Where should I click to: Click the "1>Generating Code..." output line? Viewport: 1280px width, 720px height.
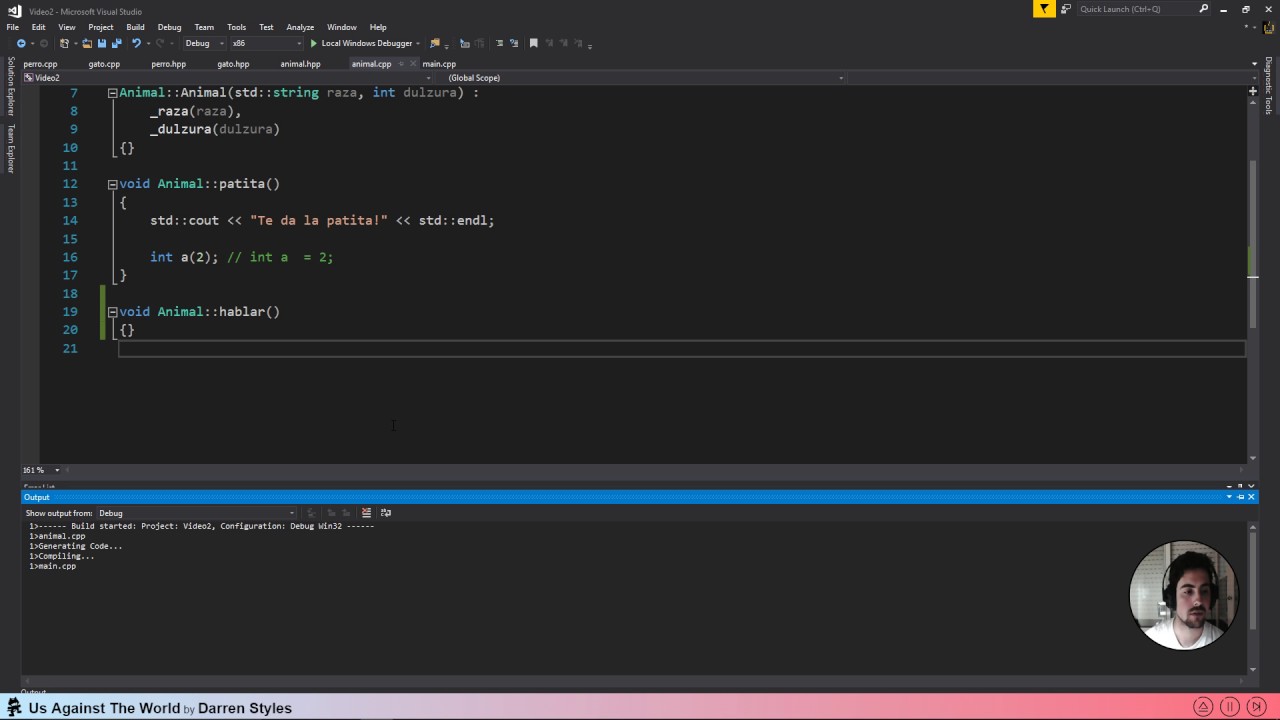coord(76,546)
